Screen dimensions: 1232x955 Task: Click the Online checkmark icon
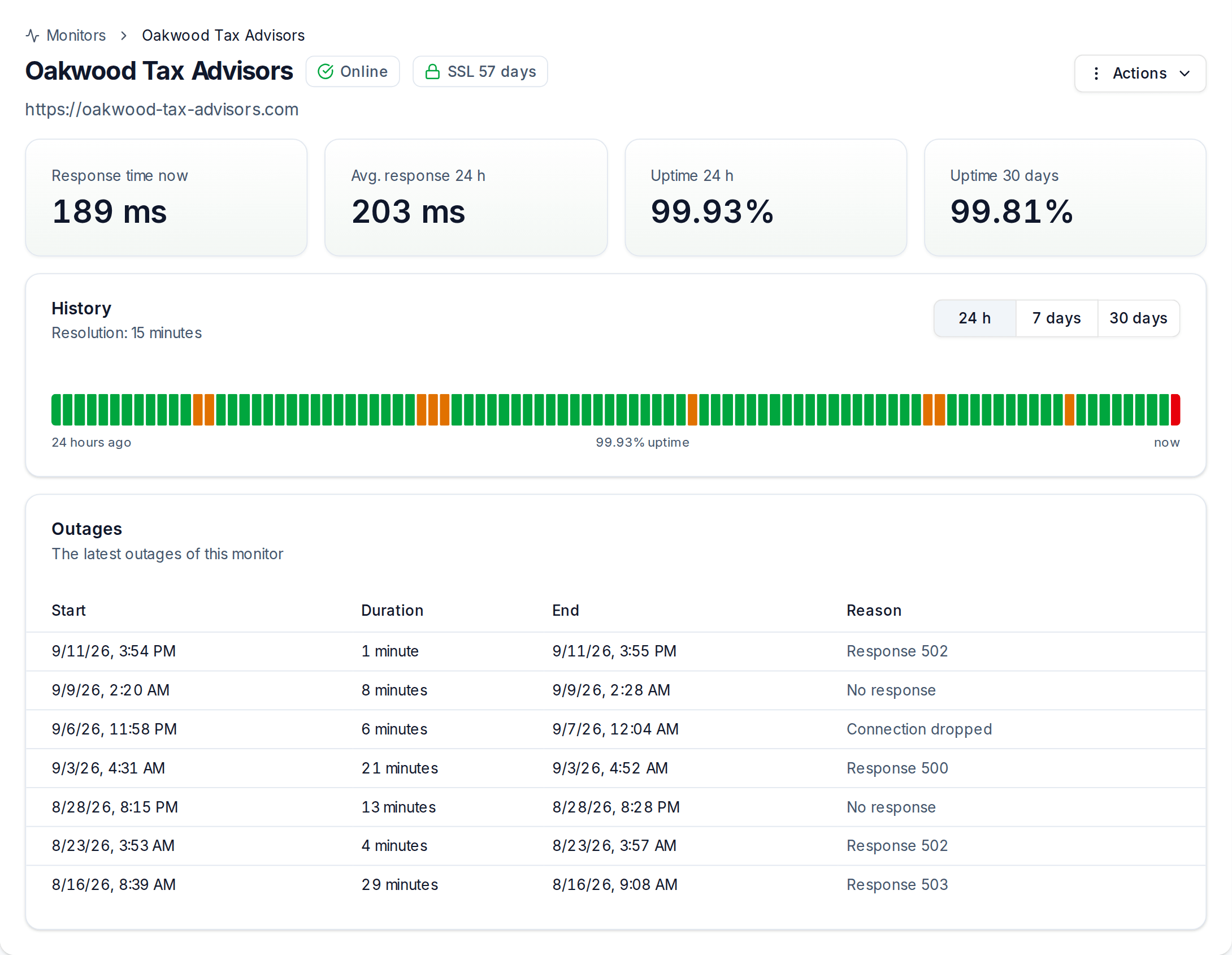[326, 72]
